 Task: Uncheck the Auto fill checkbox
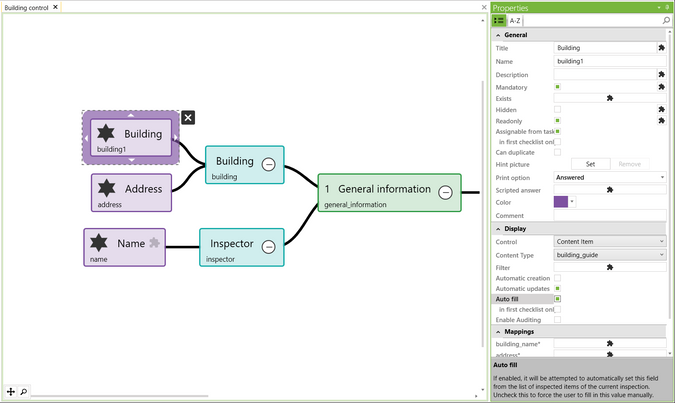tap(558, 298)
